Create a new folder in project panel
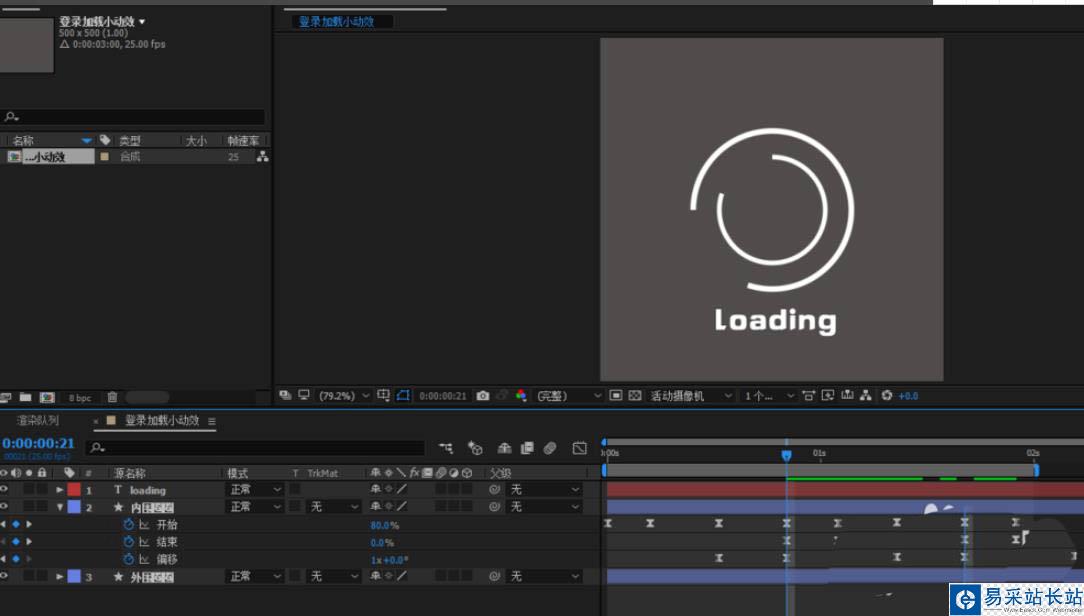The height and width of the screenshot is (616, 1084). point(26,397)
